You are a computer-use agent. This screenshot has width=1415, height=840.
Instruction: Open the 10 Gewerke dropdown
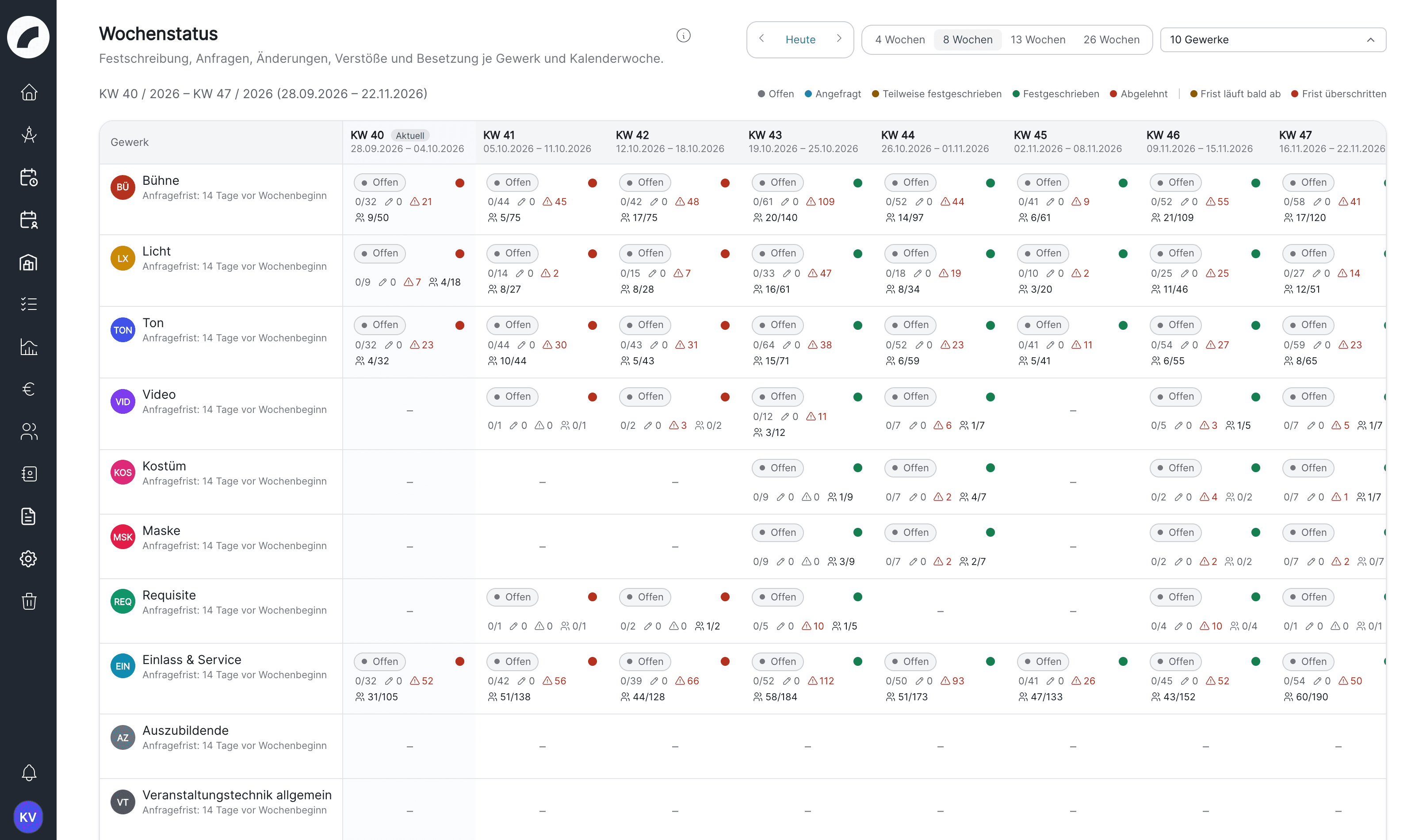(1272, 40)
